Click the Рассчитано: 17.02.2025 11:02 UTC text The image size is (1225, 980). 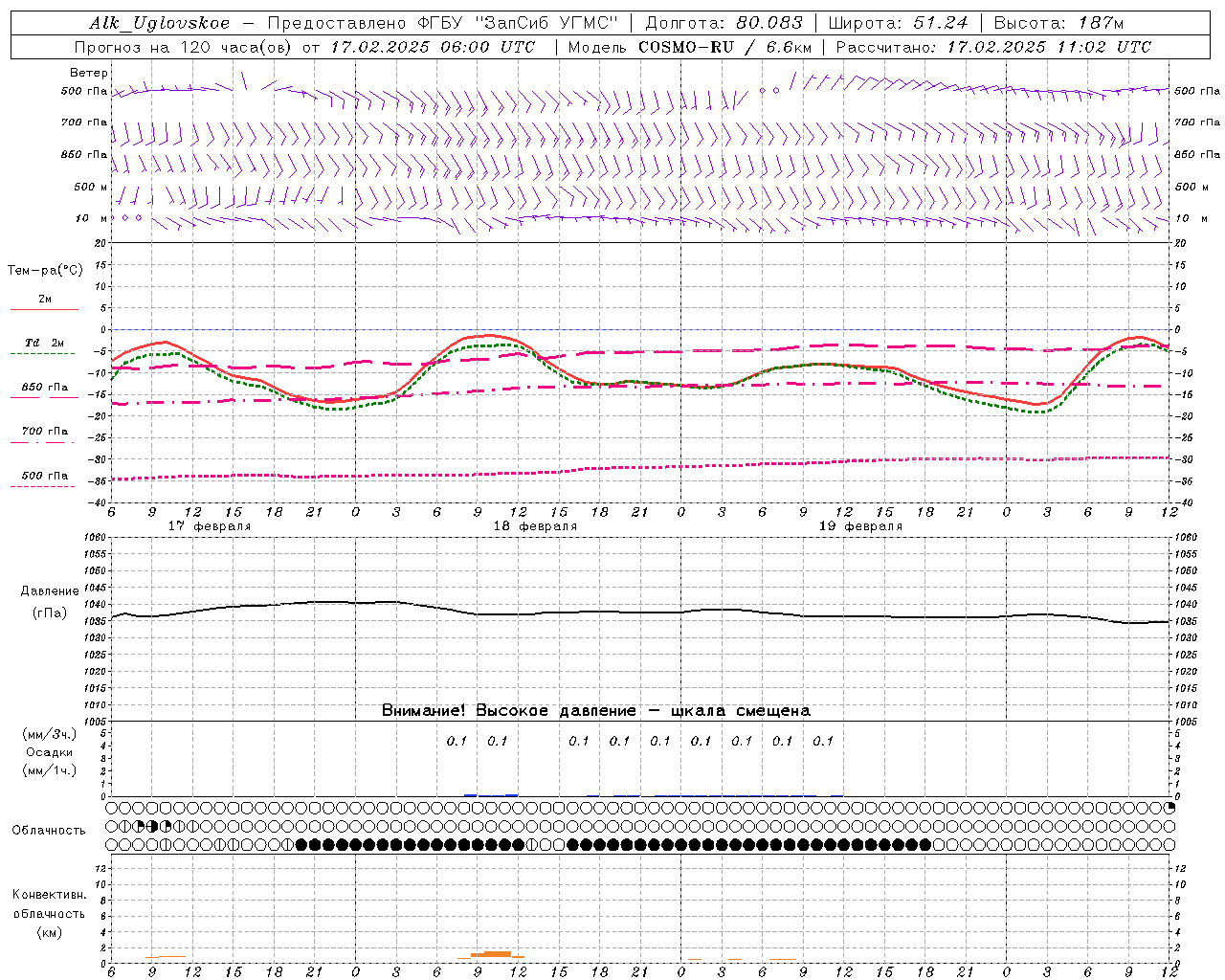[x=993, y=47]
